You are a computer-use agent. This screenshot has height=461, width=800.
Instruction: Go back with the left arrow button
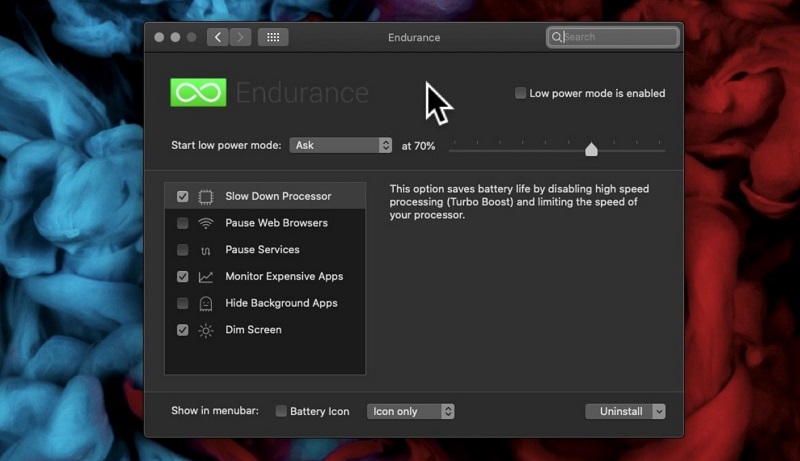(218, 38)
